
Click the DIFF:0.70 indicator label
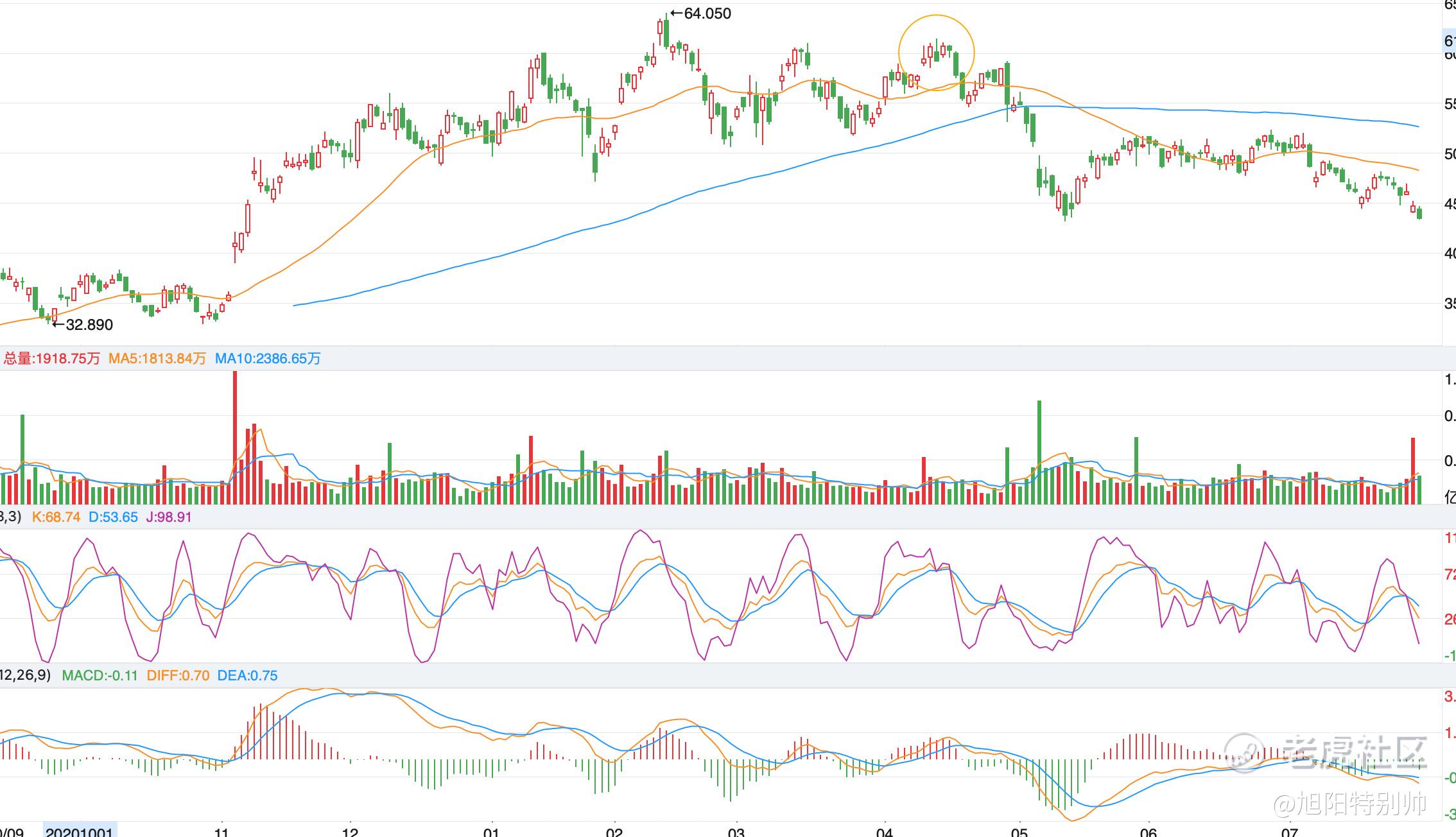178,675
